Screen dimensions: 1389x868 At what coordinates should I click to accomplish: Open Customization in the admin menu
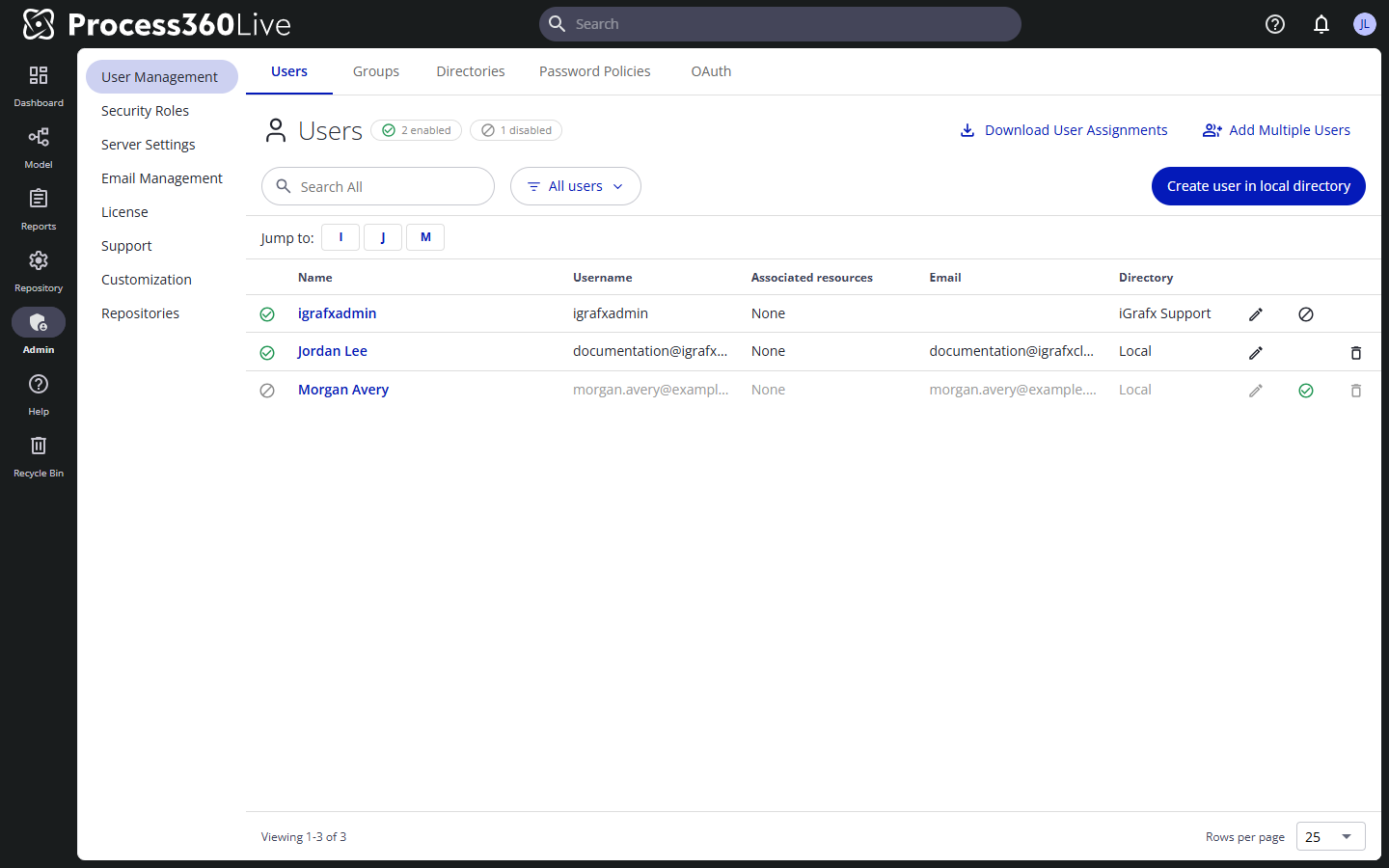coord(162,280)
